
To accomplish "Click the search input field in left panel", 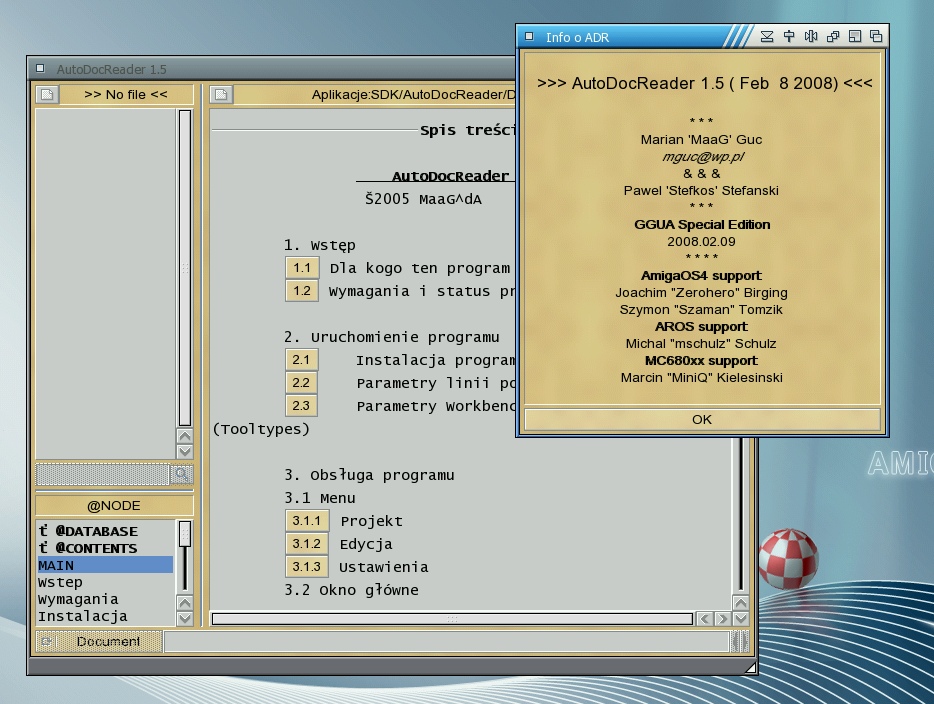I will [x=102, y=474].
